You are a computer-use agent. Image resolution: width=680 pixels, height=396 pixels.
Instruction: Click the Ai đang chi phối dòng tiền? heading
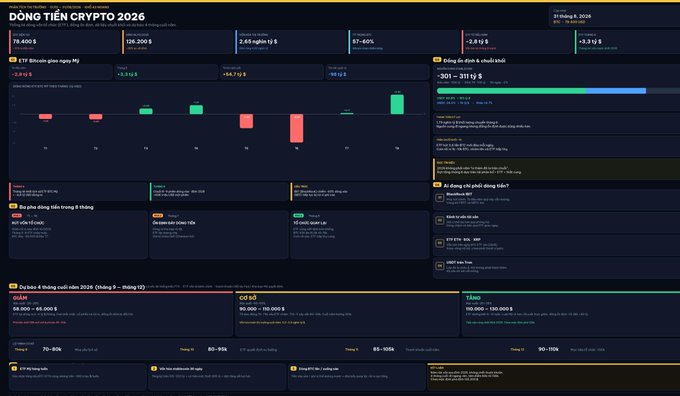click(476, 186)
